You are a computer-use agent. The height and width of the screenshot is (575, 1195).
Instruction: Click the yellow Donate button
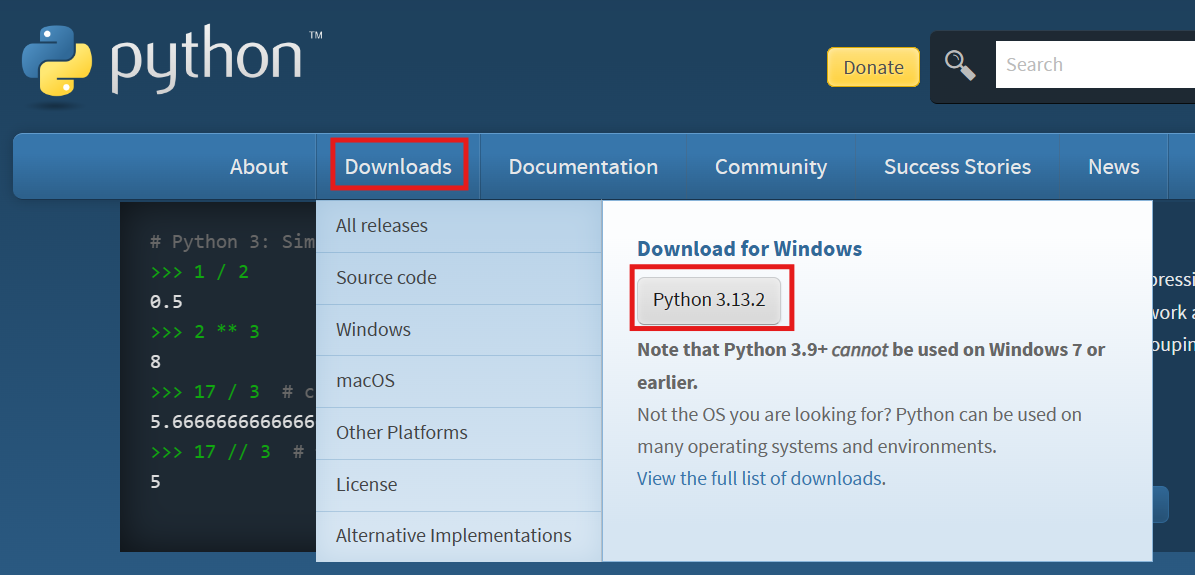tap(873, 67)
